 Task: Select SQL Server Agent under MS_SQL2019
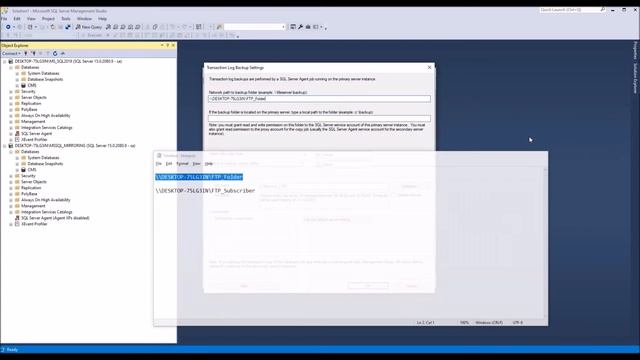pos(36,133)
